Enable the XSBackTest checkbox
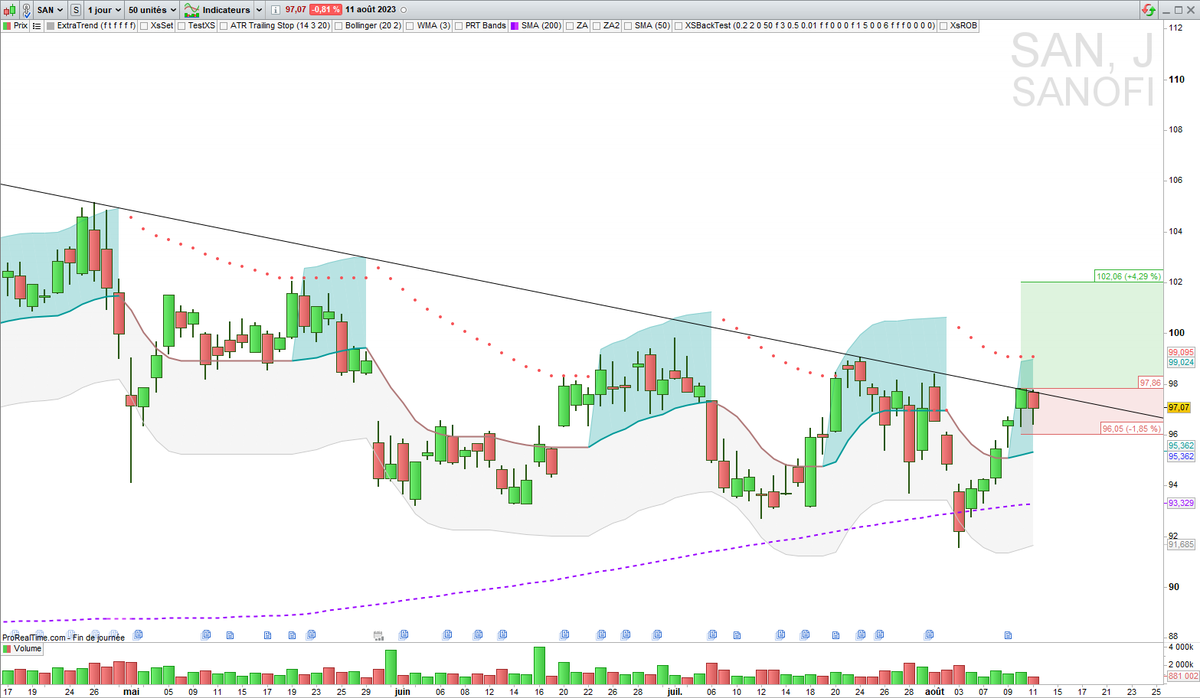The height and width of the screenshot is (698, 1200). coord(678,25)
